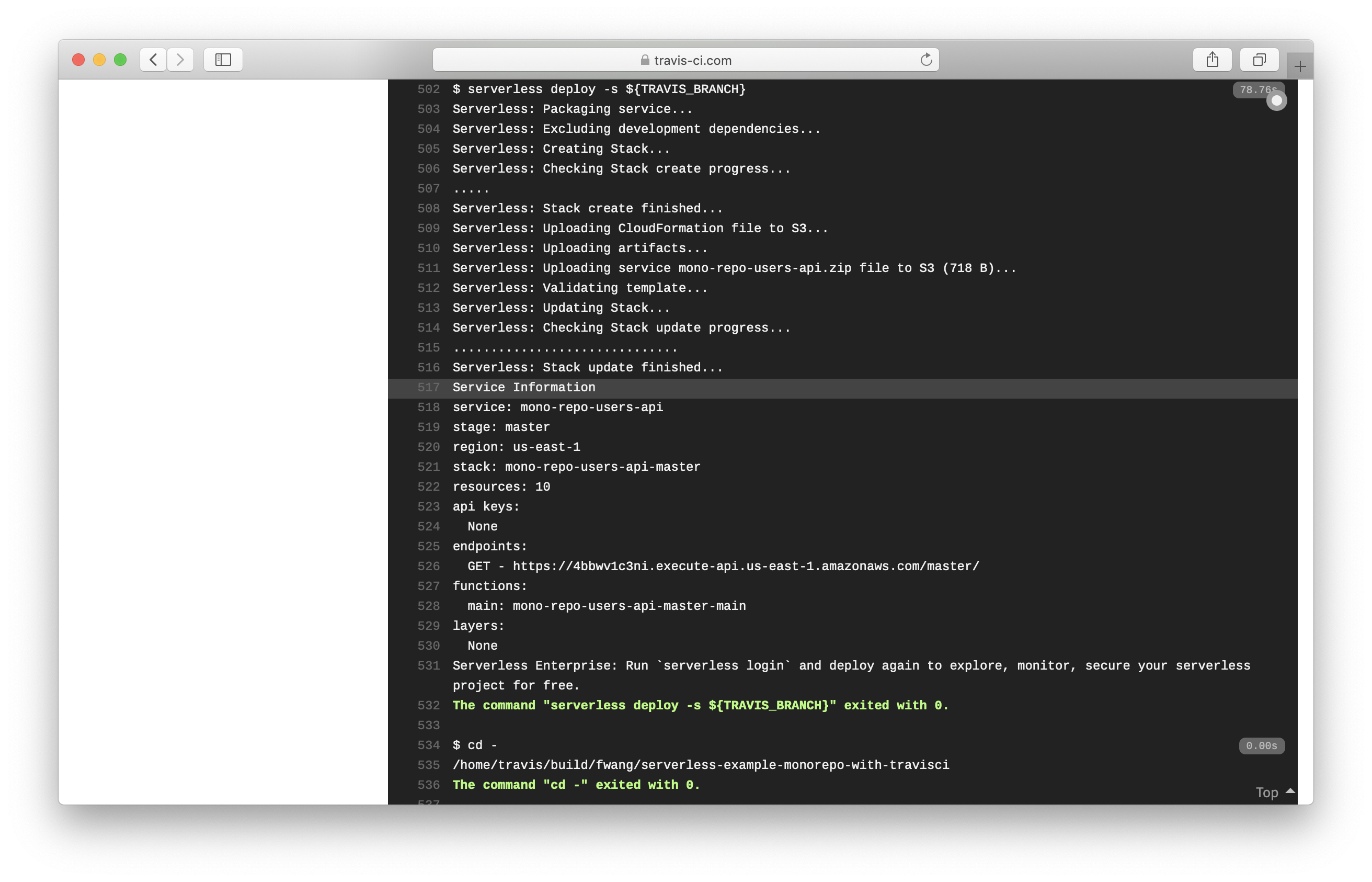Select log line number 517
Image resolution: width=1372 pixels, height=882 pixels.
pos(428,388)
